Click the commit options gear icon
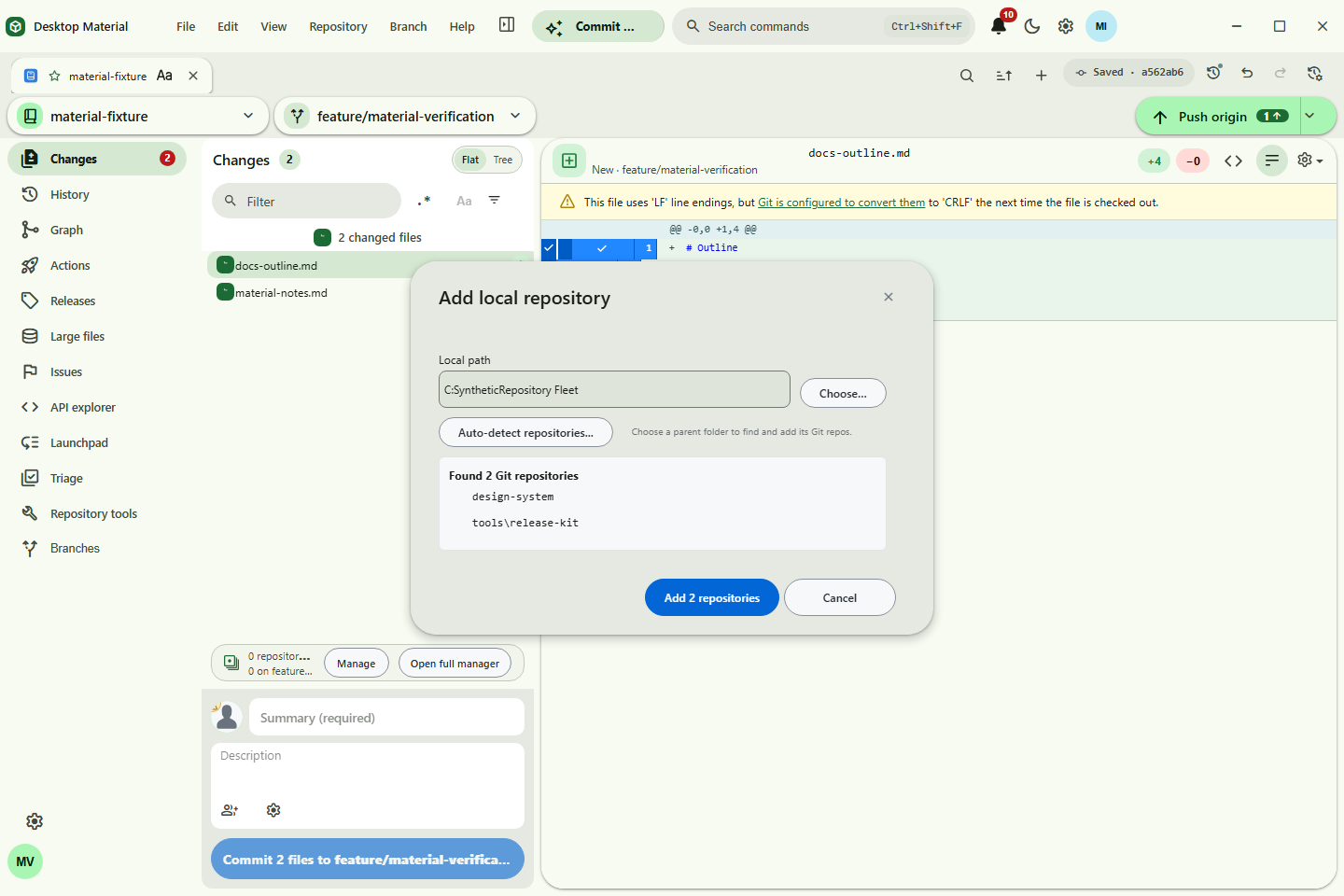 [x=273, y=810]
